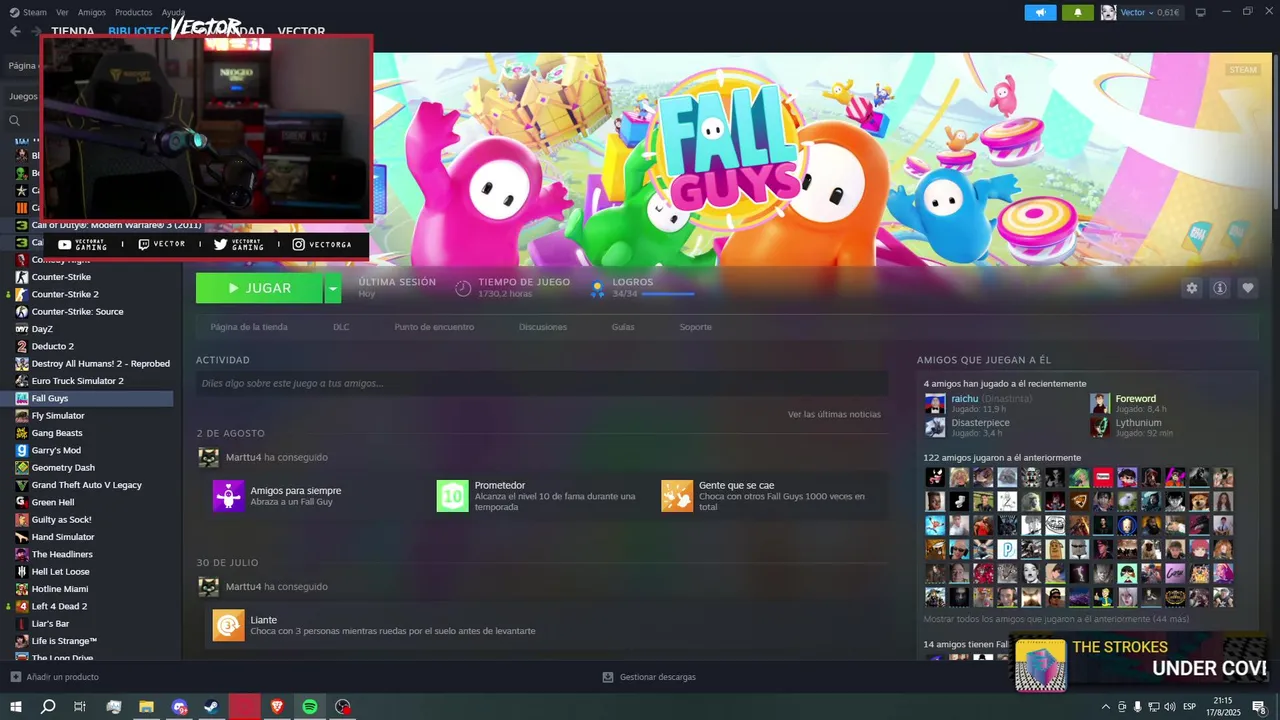Add Fall Guys to favorites heart
Screen dimensions: 1280x720
(1248, 288)
